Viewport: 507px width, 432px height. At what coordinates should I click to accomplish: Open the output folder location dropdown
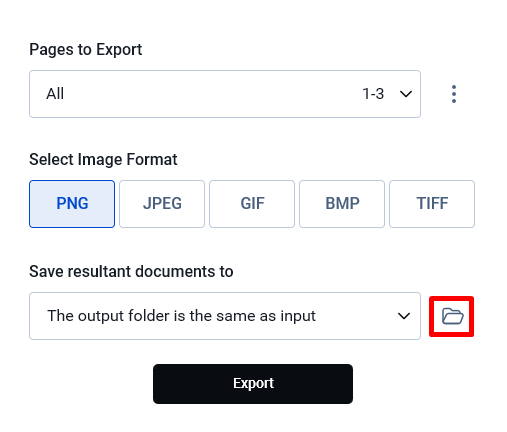pos(225,316)
